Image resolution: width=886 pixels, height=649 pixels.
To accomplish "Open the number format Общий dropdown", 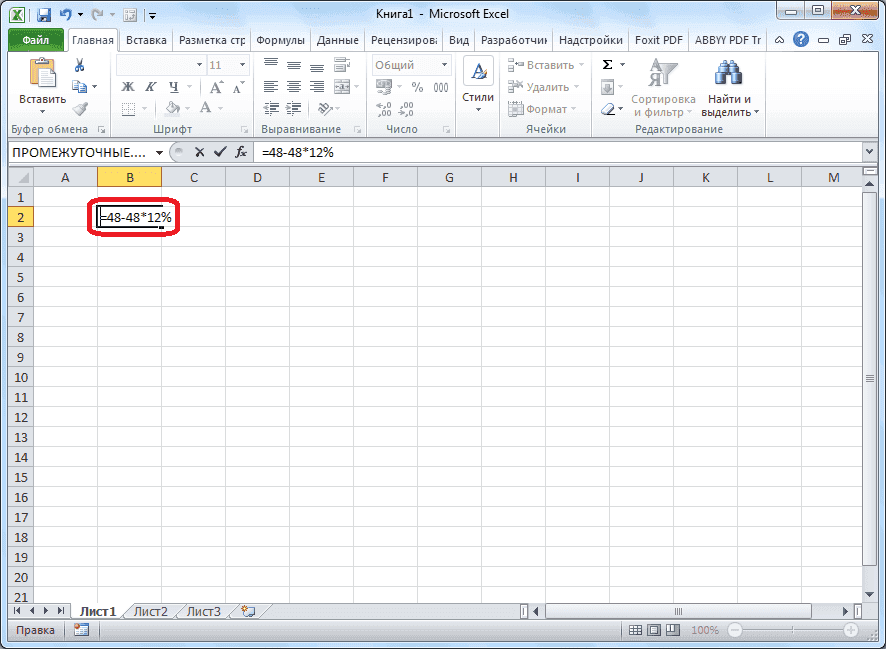I will (x=444, y=64).
